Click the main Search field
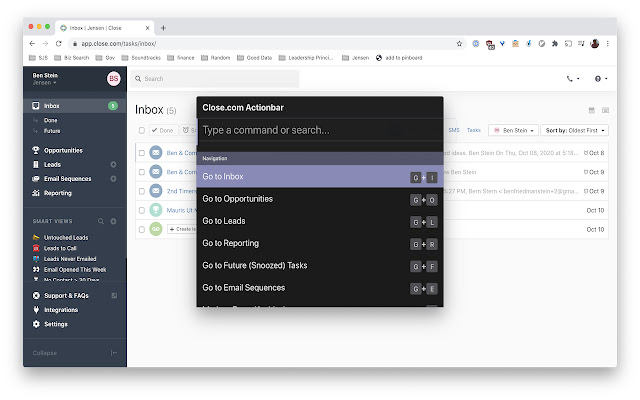The image size is (640, 400). pyautogui.click(x=215, y=79)
